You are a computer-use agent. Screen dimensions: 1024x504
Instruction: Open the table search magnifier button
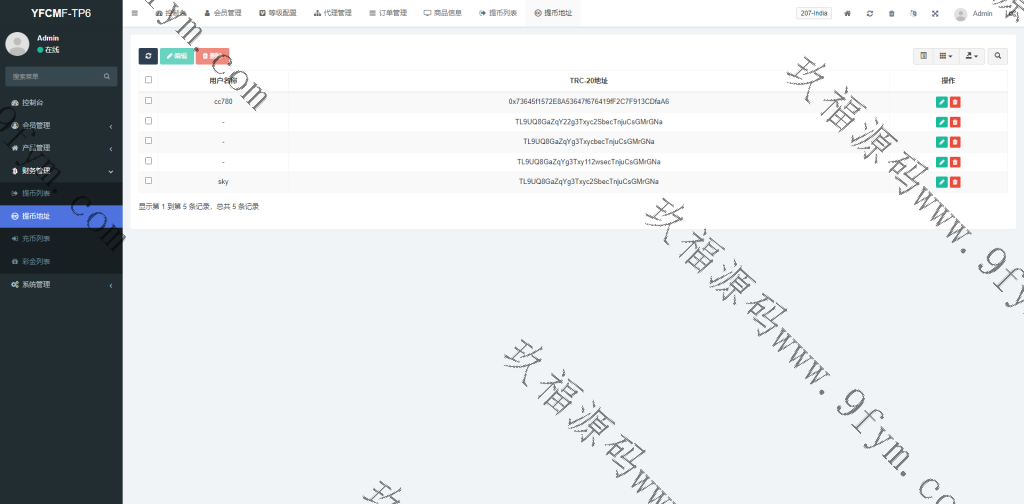click(x=998, y=57)
